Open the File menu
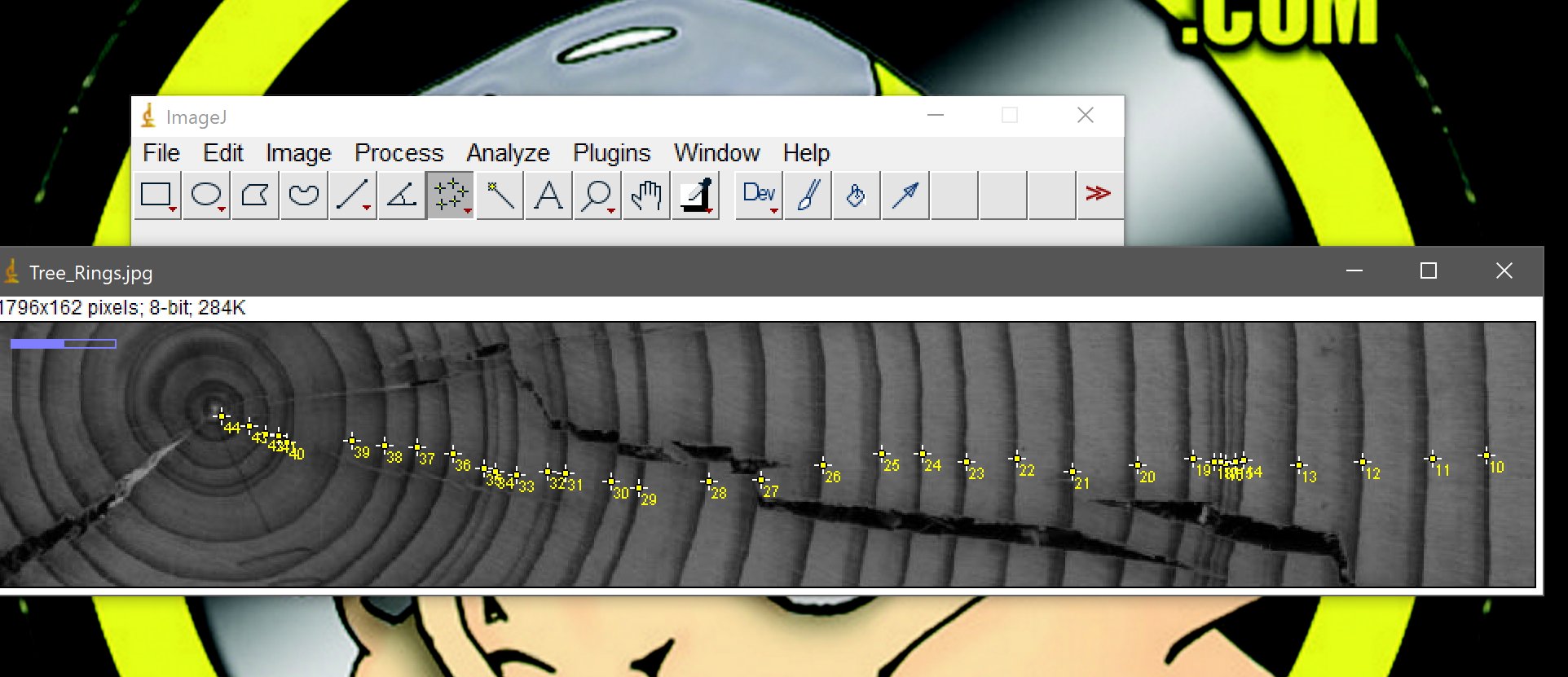This screenshot has height=677, width=1568. [x=161, y=153]
